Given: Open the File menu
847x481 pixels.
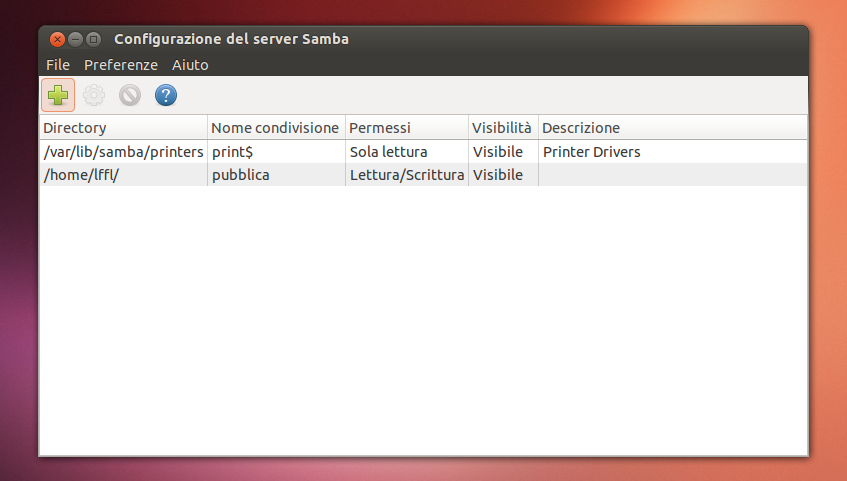Looking at the screenshot, I should pos(58,65).
